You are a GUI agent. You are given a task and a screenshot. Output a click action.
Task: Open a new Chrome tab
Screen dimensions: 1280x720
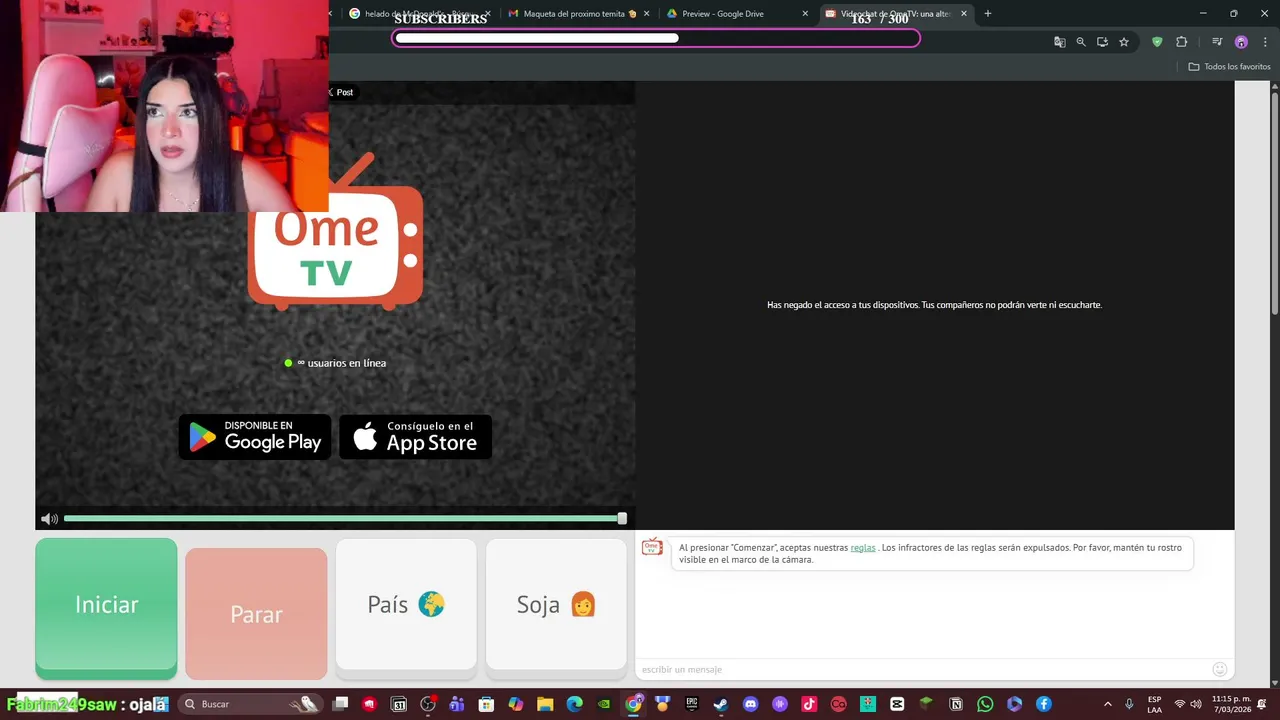988,14
